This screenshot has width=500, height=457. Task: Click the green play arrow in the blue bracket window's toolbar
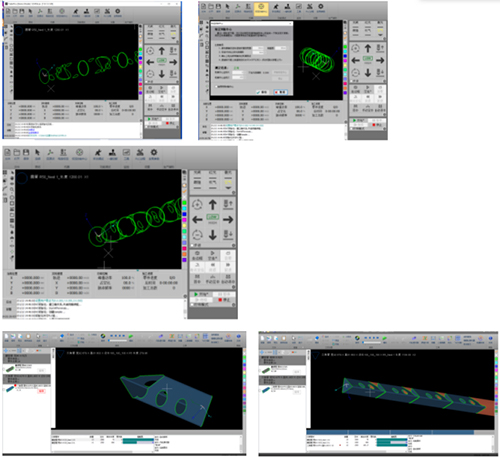pos(131,337)
